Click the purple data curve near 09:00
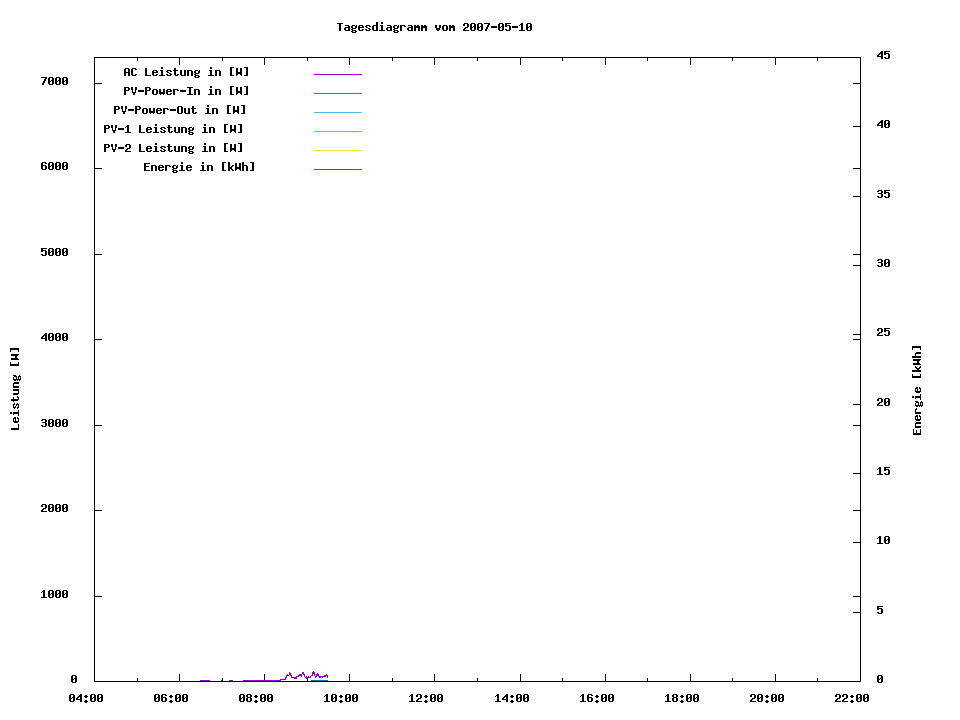Screen dimensions: 960x720 (303, 675)
